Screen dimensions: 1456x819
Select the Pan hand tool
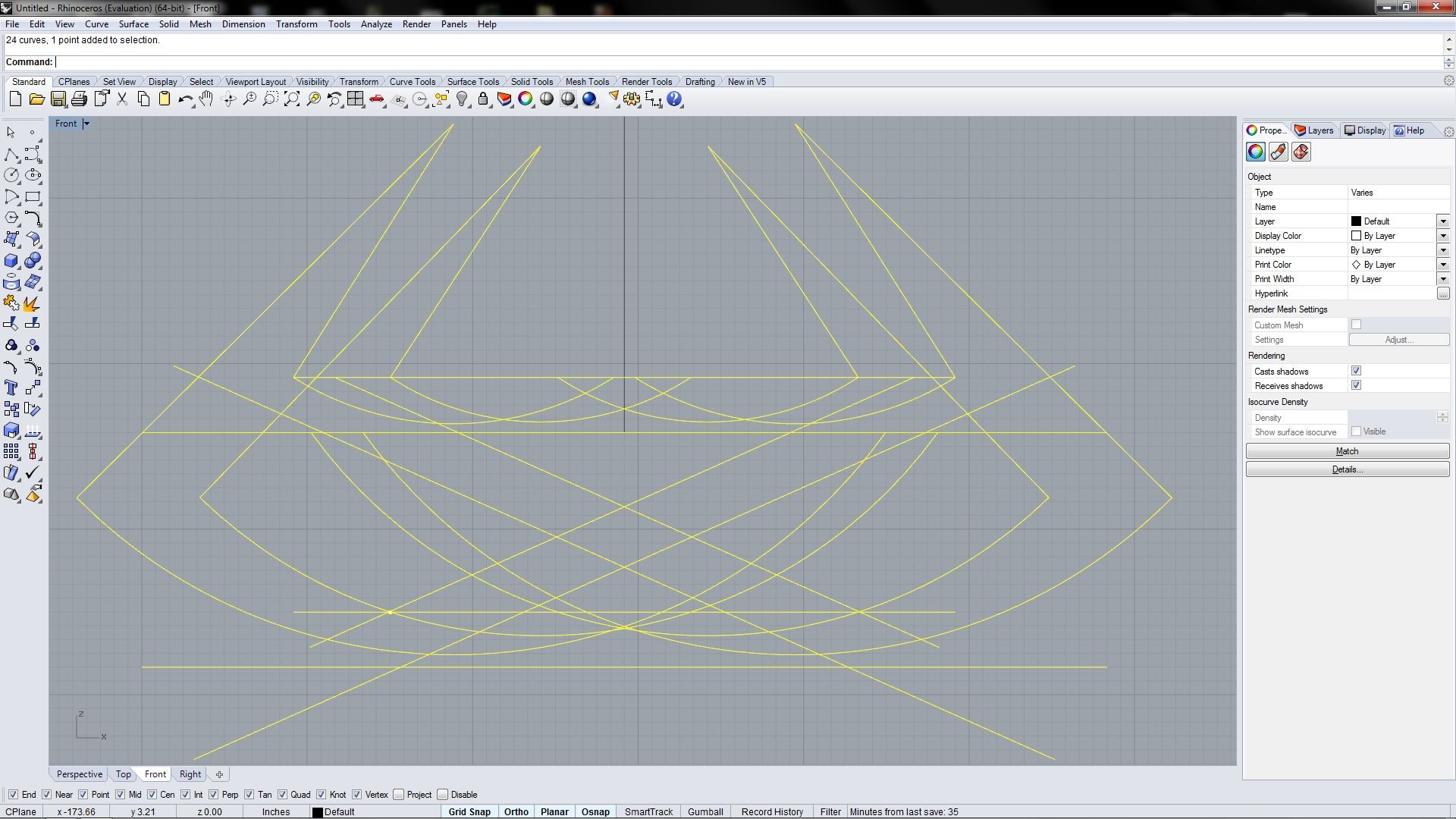point(206,99)
